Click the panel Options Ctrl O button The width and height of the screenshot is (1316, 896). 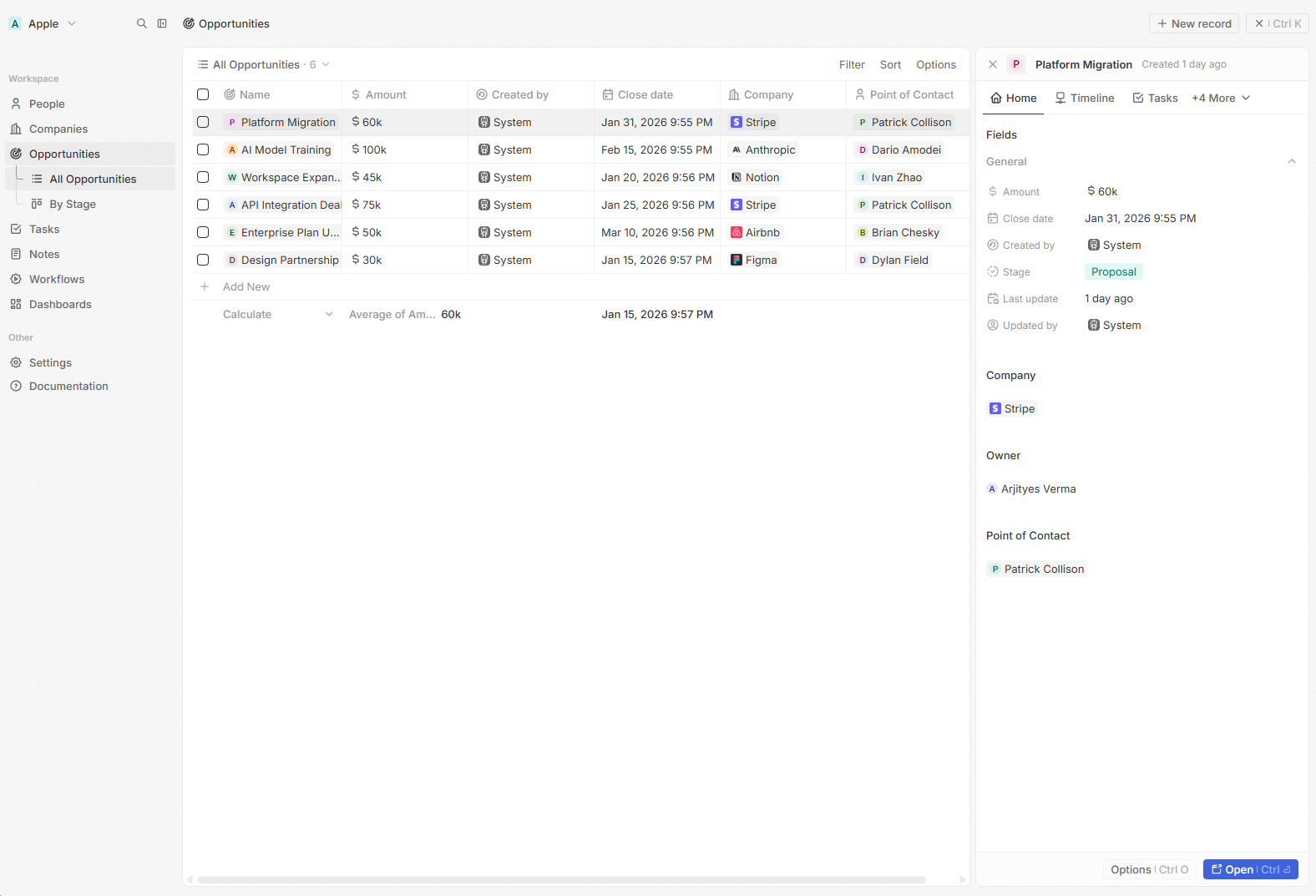[x=1149, y=869]
